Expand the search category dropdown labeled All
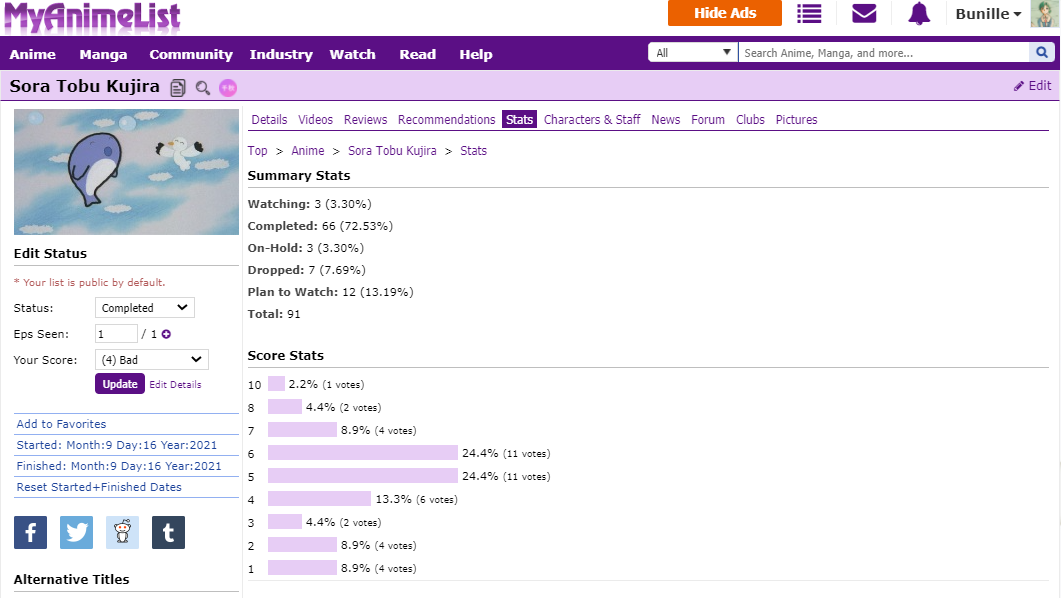1061x598 pixels. pos(693,53)
